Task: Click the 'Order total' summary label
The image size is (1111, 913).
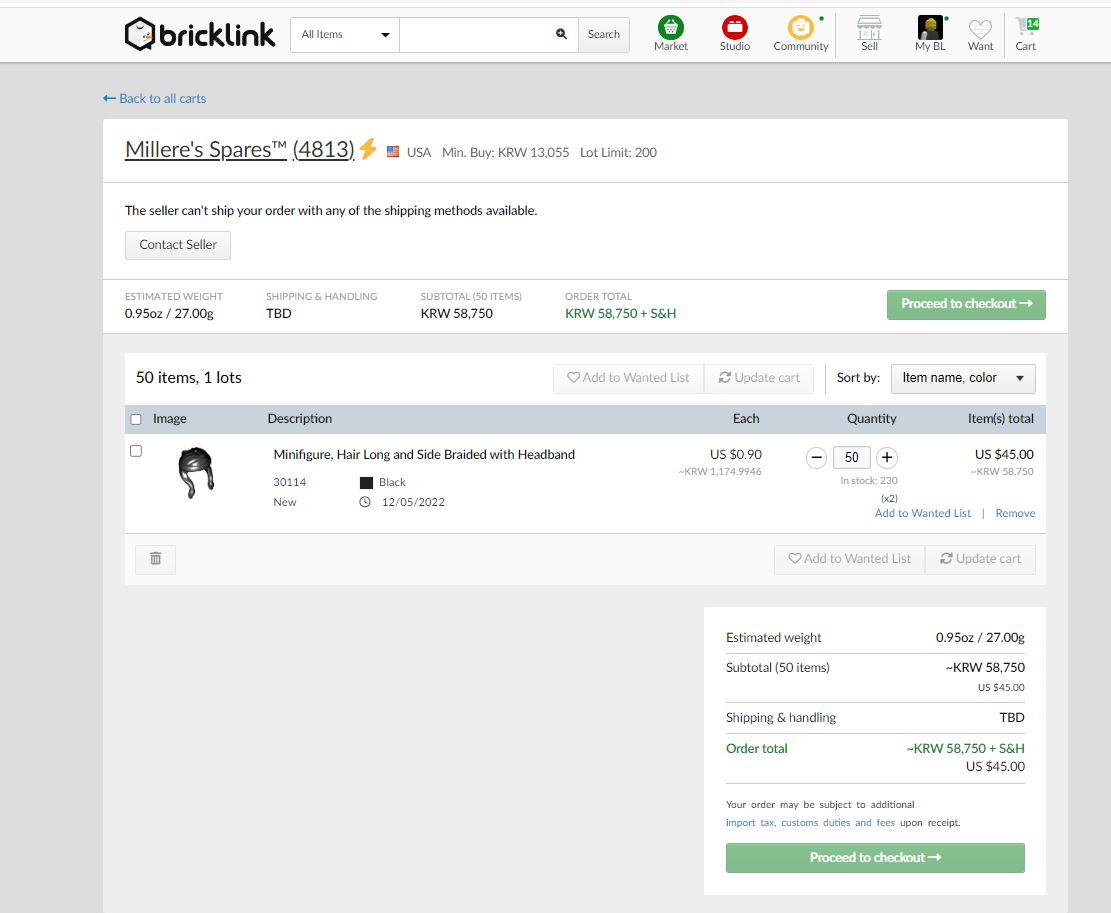Action: pos(757,749)
